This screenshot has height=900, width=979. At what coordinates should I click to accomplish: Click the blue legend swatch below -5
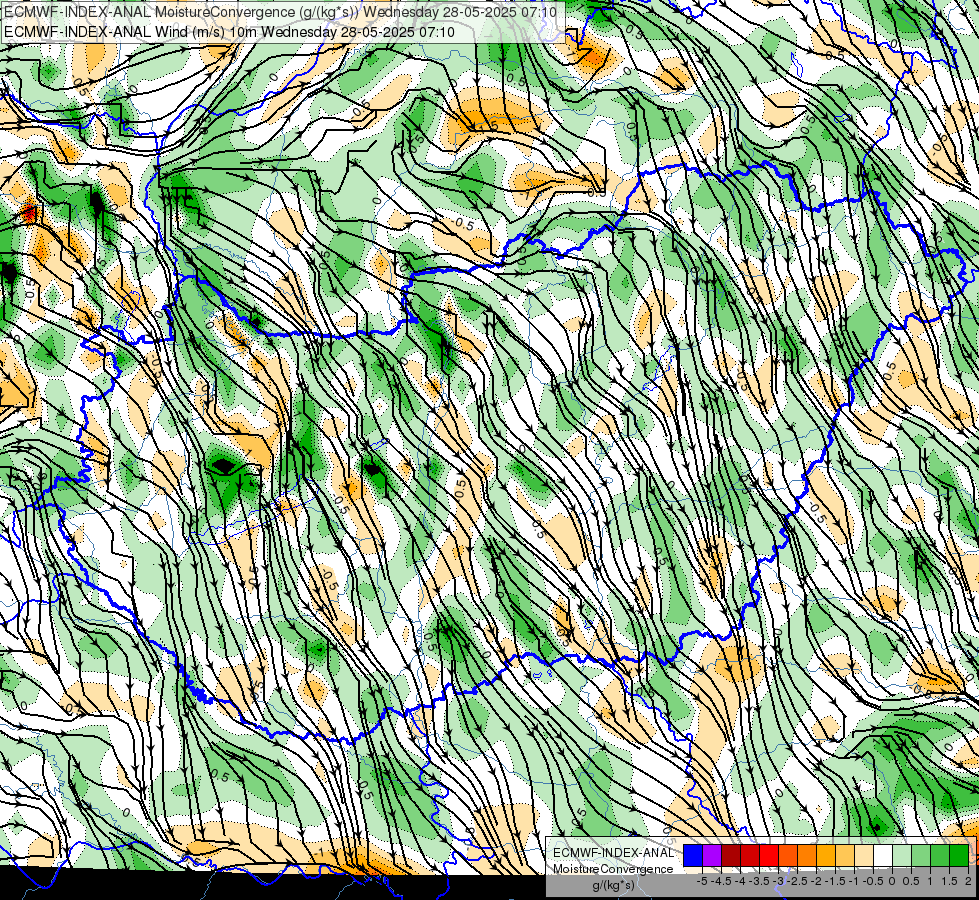coord(693,855)
